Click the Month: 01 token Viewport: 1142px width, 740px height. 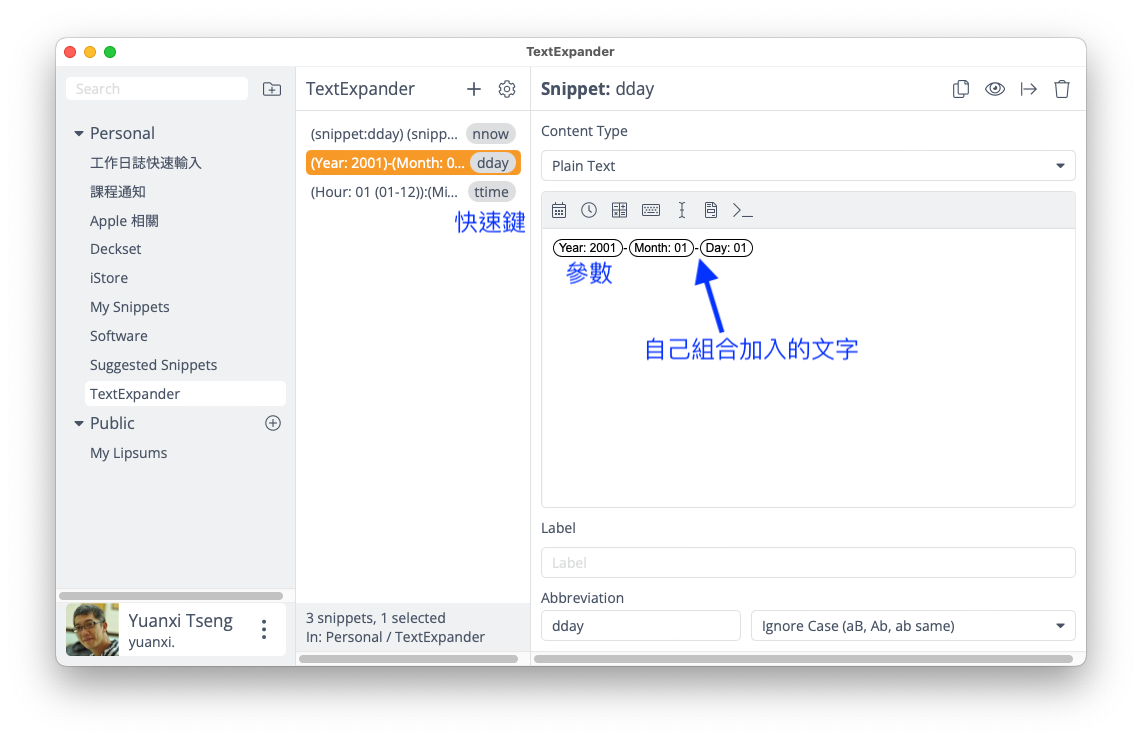[661, 248]
